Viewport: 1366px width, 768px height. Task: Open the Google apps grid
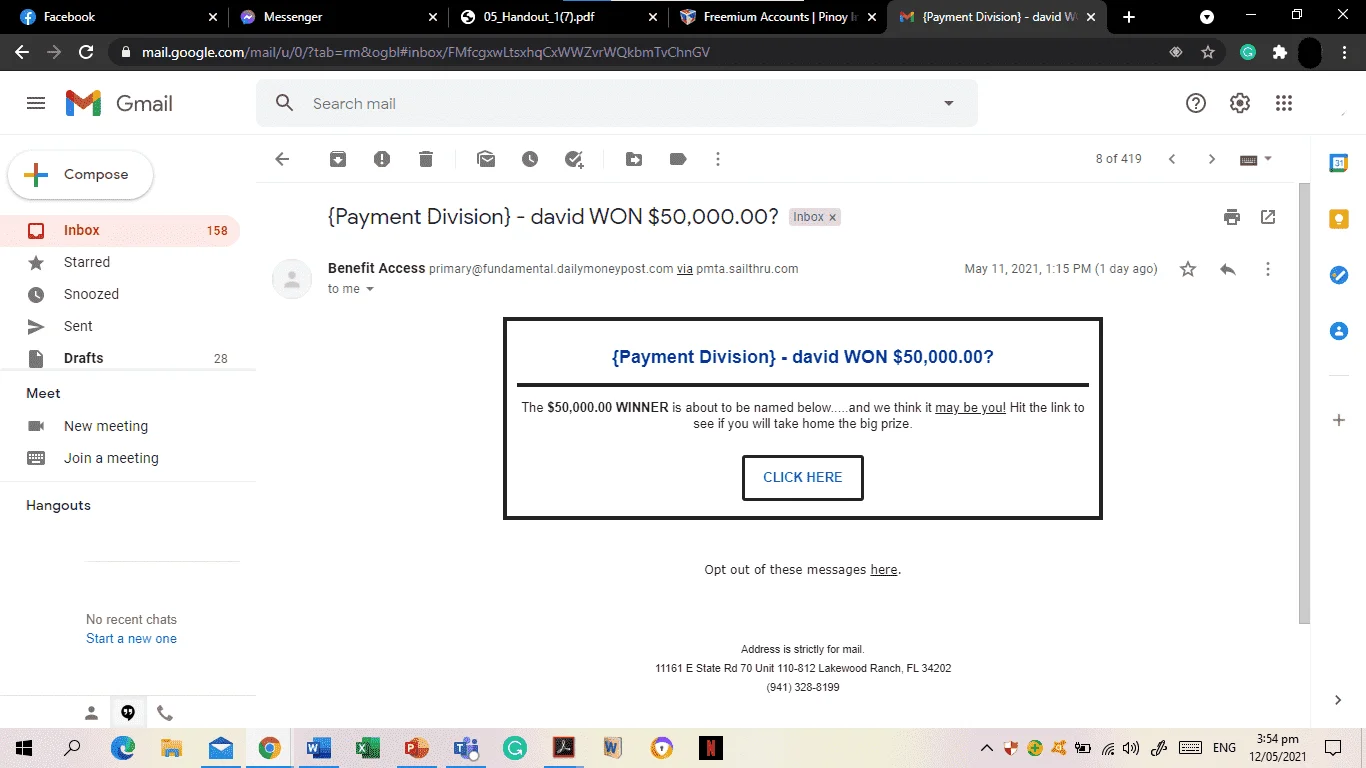coord(1284,103)
